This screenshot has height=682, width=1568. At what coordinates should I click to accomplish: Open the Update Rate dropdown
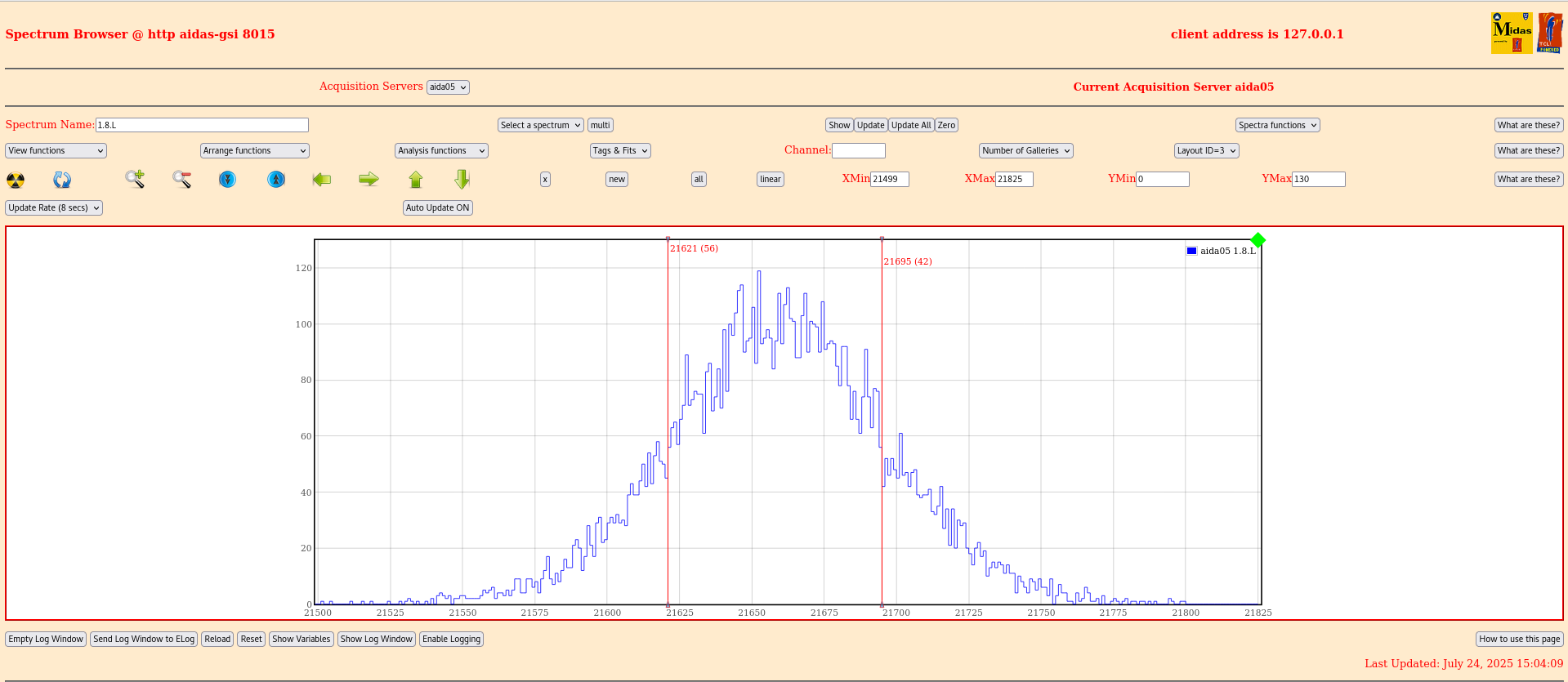pos(54,207)
